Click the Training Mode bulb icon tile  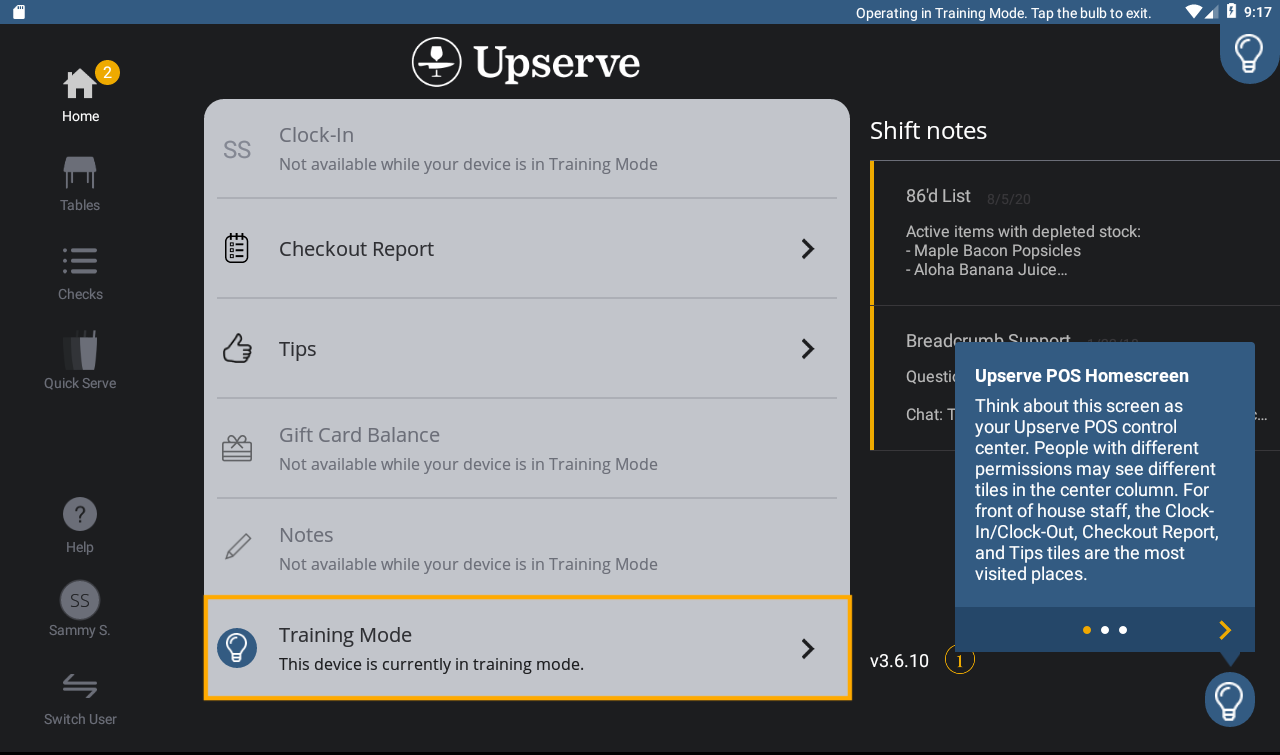pyautogui.click(x=237, y=648)
